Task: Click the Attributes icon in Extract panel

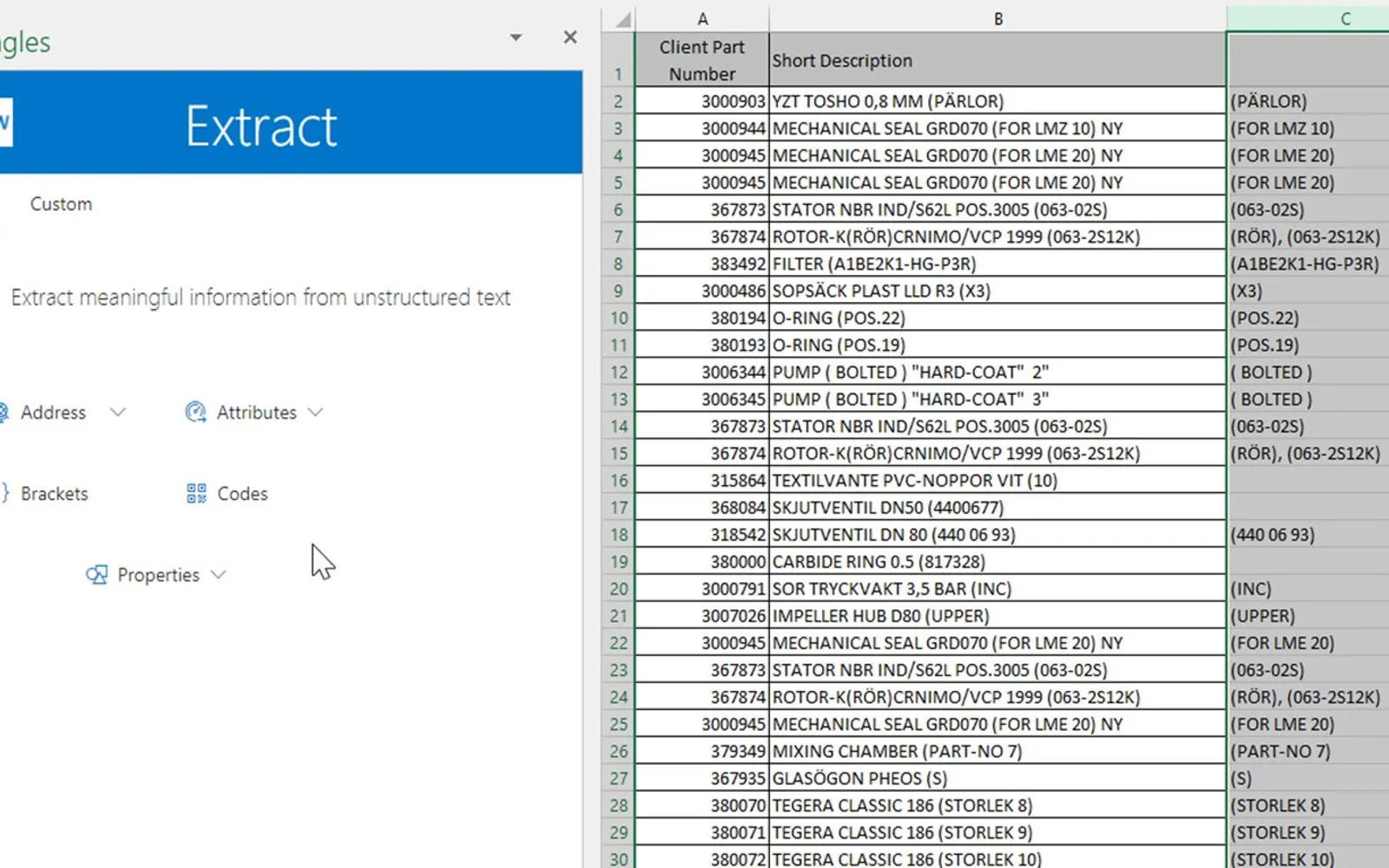Action: (x=196, y=412)
